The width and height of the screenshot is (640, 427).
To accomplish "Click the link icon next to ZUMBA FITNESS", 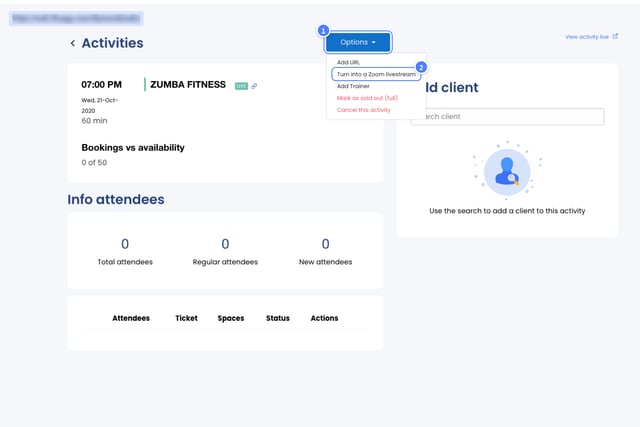I will (x=254, y=86).
